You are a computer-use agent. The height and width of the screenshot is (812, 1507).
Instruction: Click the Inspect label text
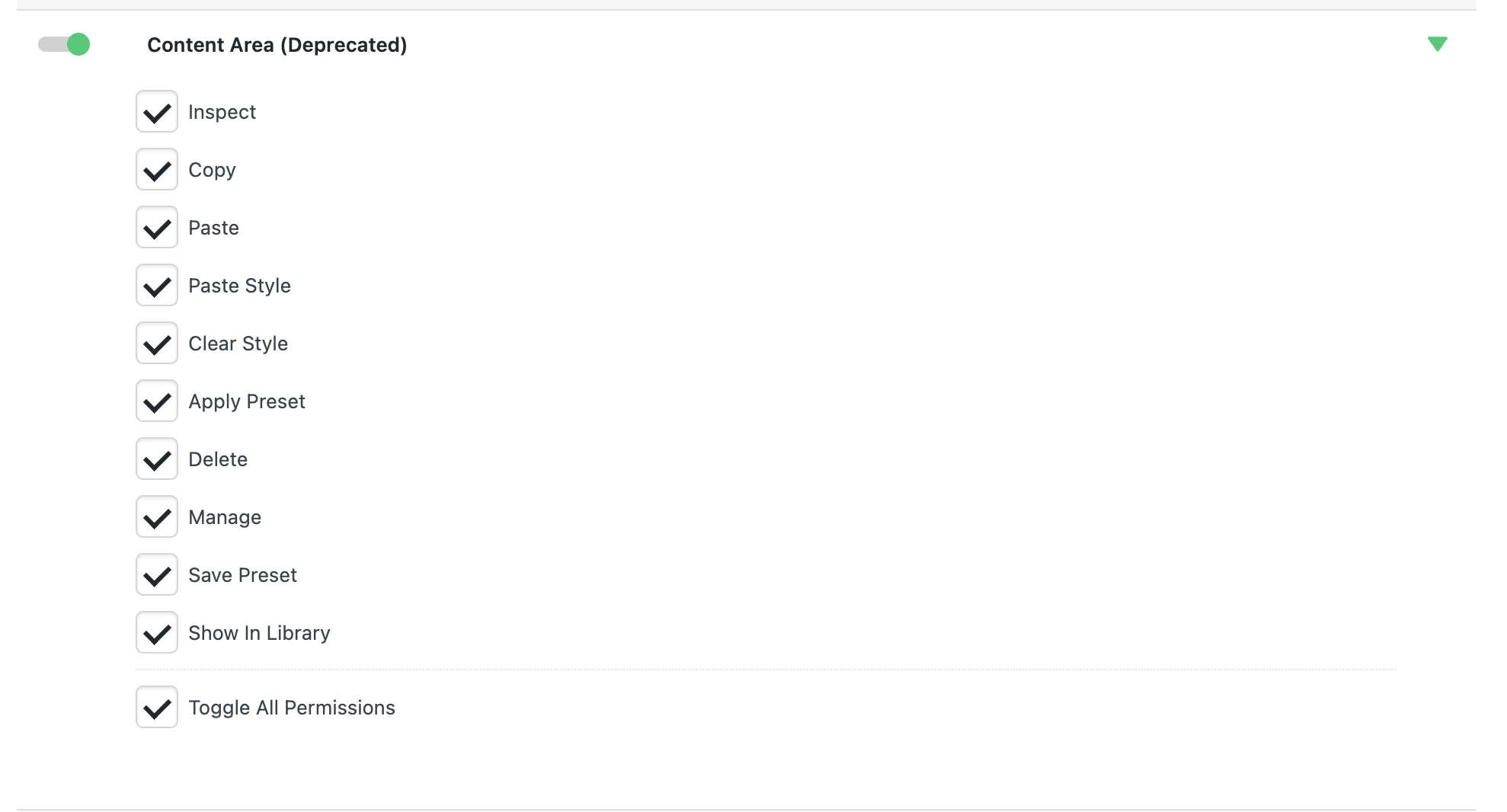coord(222,112)
